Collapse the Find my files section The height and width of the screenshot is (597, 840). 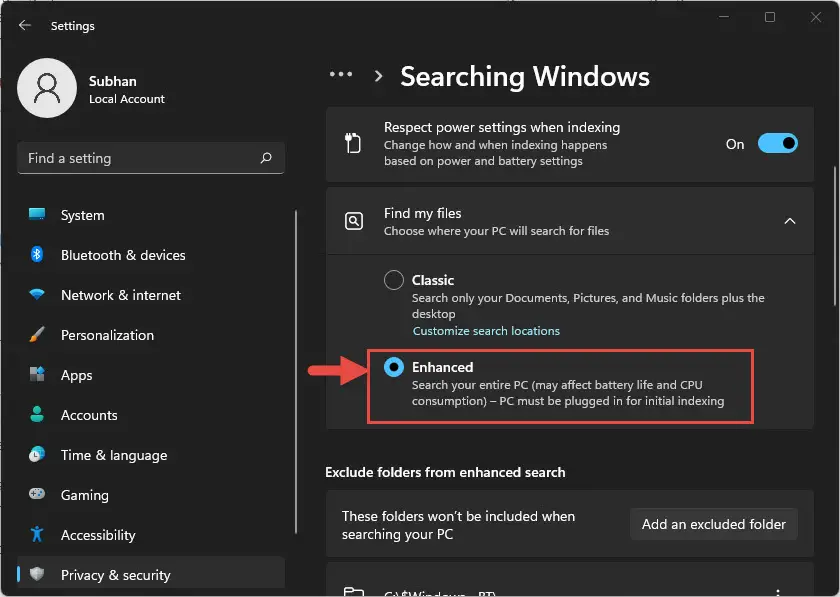790,221
